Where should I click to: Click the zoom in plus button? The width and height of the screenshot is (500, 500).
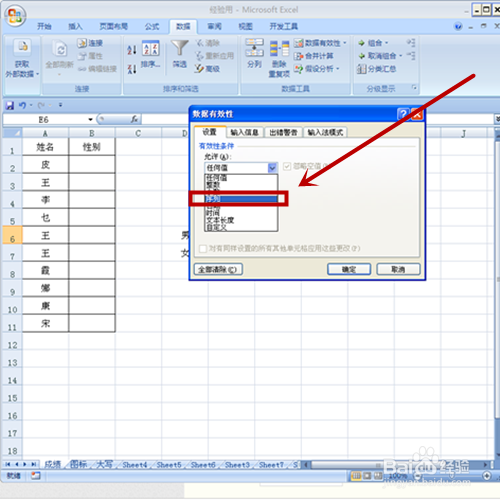click(x=487, y=476)
